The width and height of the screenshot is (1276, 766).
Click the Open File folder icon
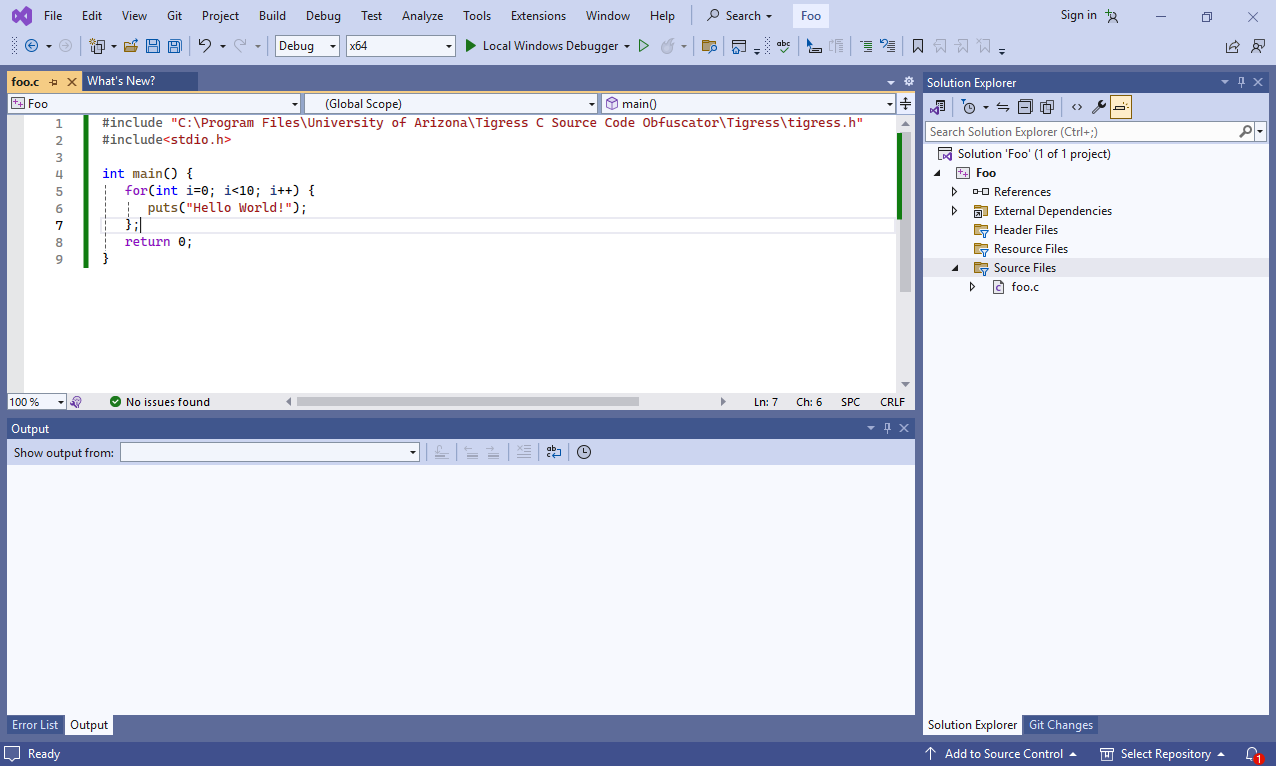tap(131, 46)
